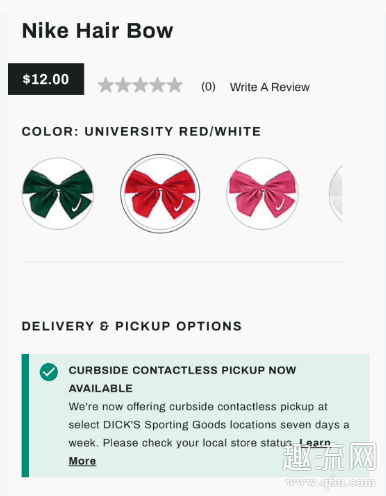
Task: Click the fifth rating star
Action: point(175,85)
